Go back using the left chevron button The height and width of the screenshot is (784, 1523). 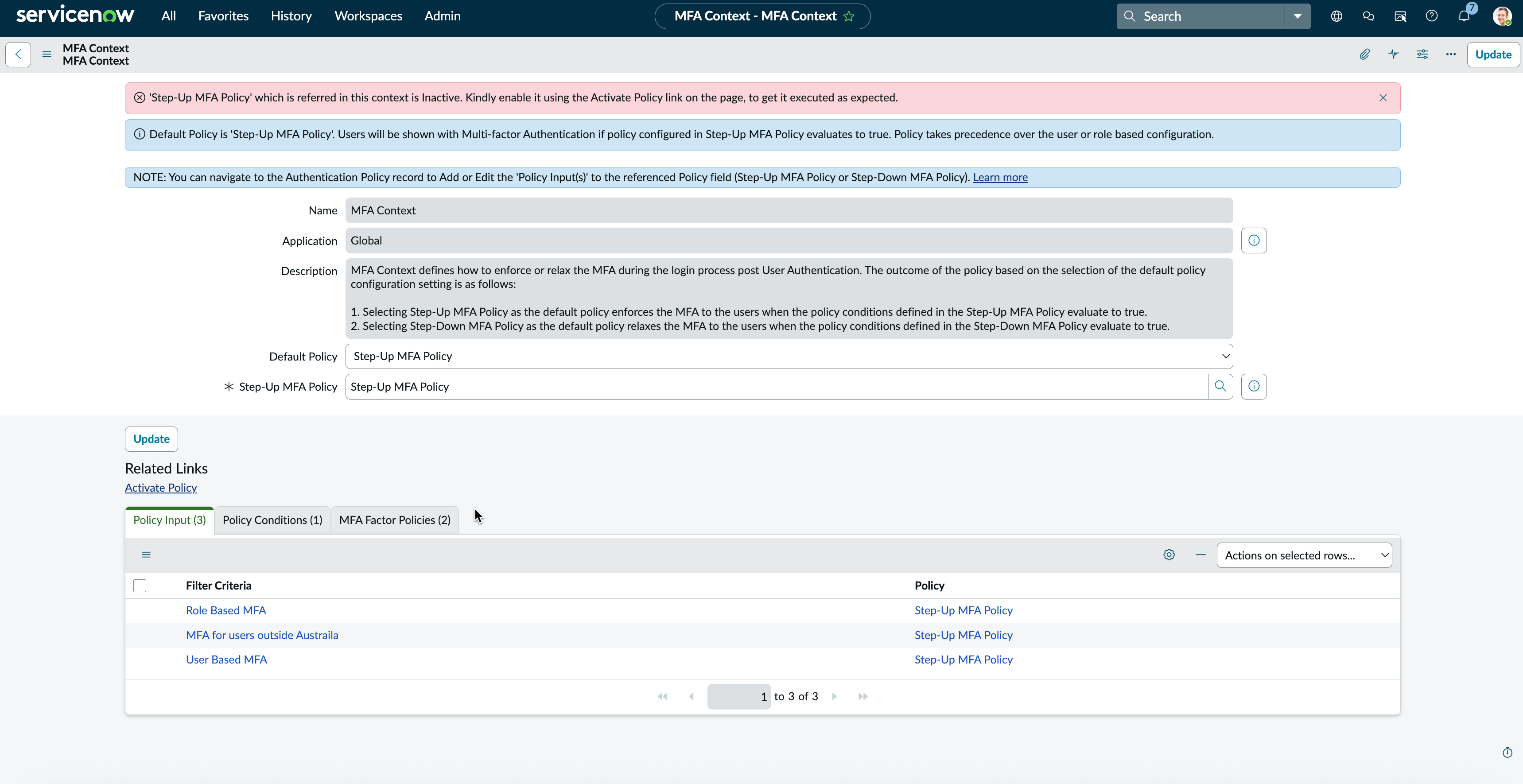tap(18, 54)
